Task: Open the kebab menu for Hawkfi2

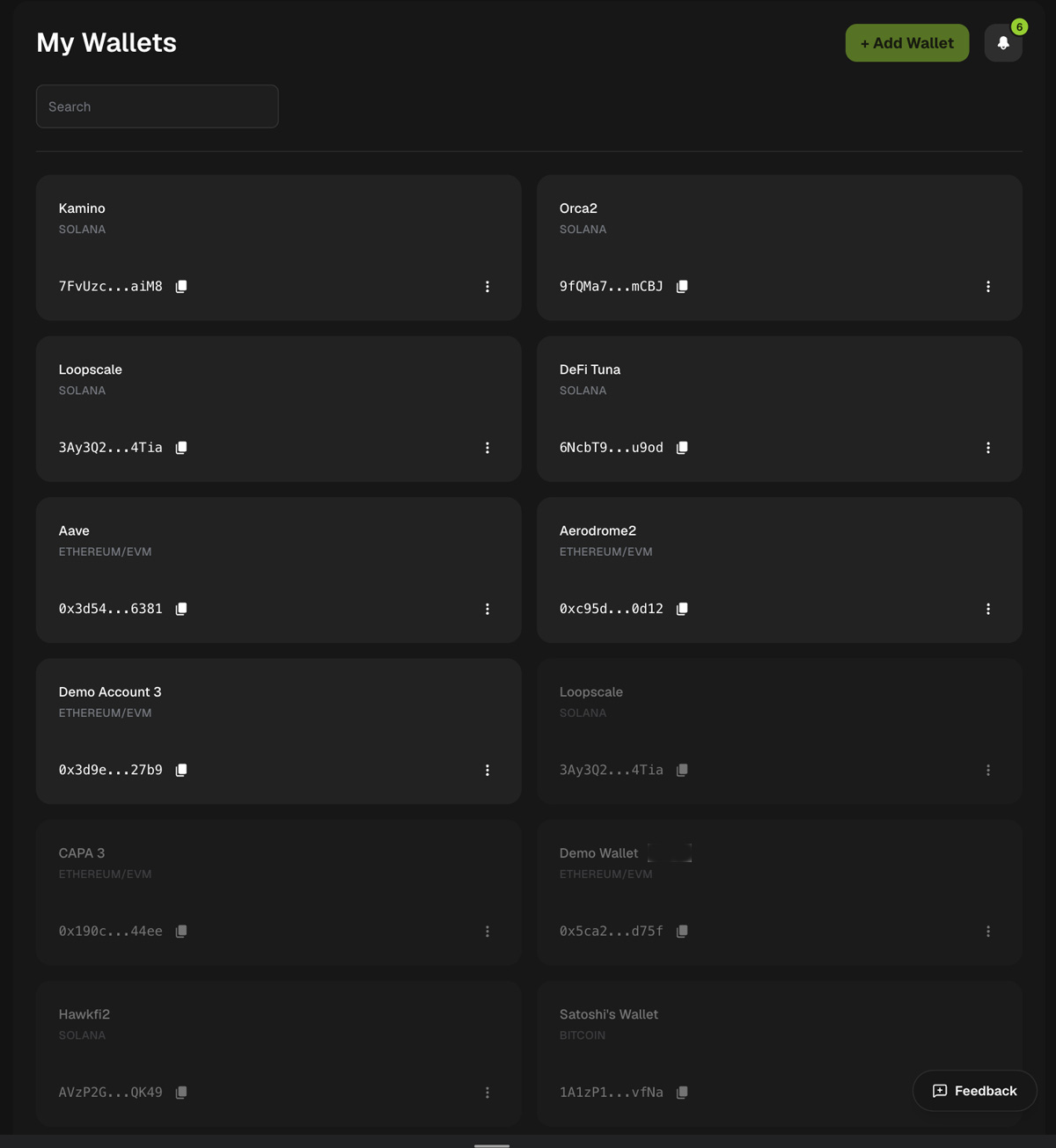Action: 488,1092
